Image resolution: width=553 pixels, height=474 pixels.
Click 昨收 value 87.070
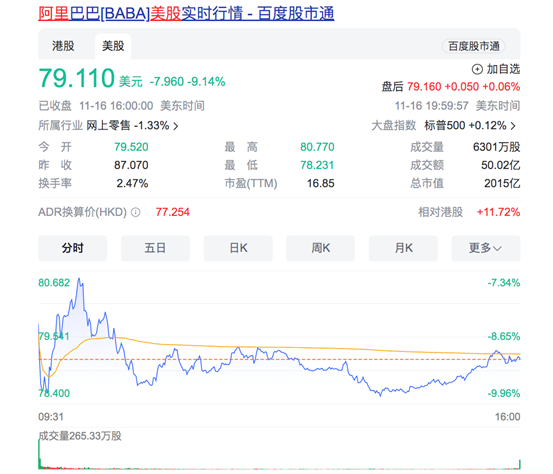pos(131,165)
